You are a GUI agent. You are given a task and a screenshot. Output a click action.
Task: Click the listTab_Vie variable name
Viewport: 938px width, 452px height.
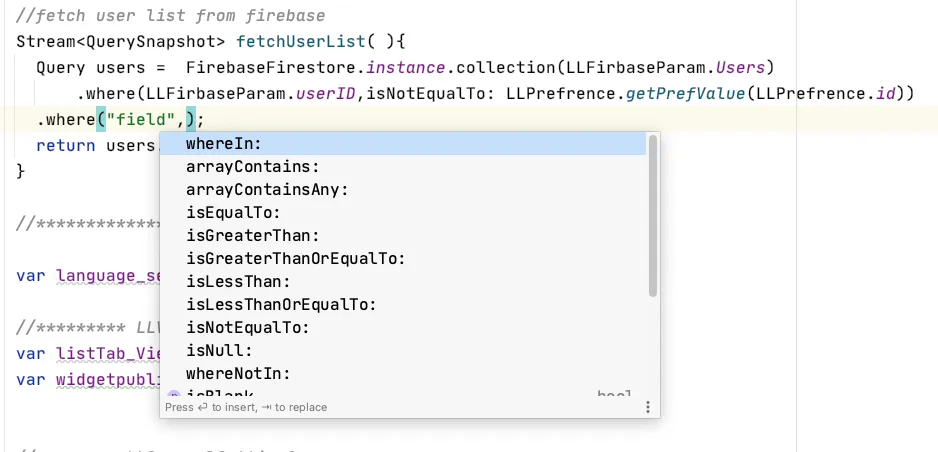click(108, 353)
